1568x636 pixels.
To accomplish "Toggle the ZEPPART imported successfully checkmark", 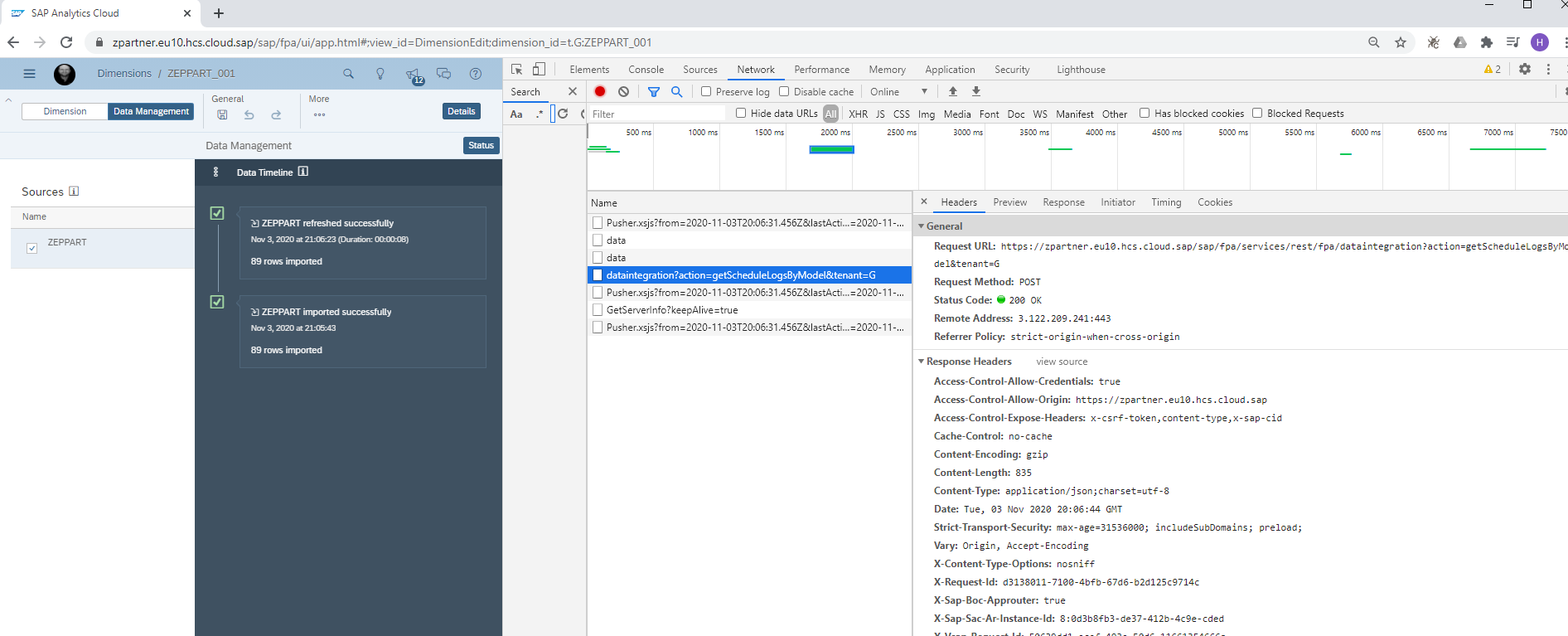I will pyautogui.click(x=217, y=302).
